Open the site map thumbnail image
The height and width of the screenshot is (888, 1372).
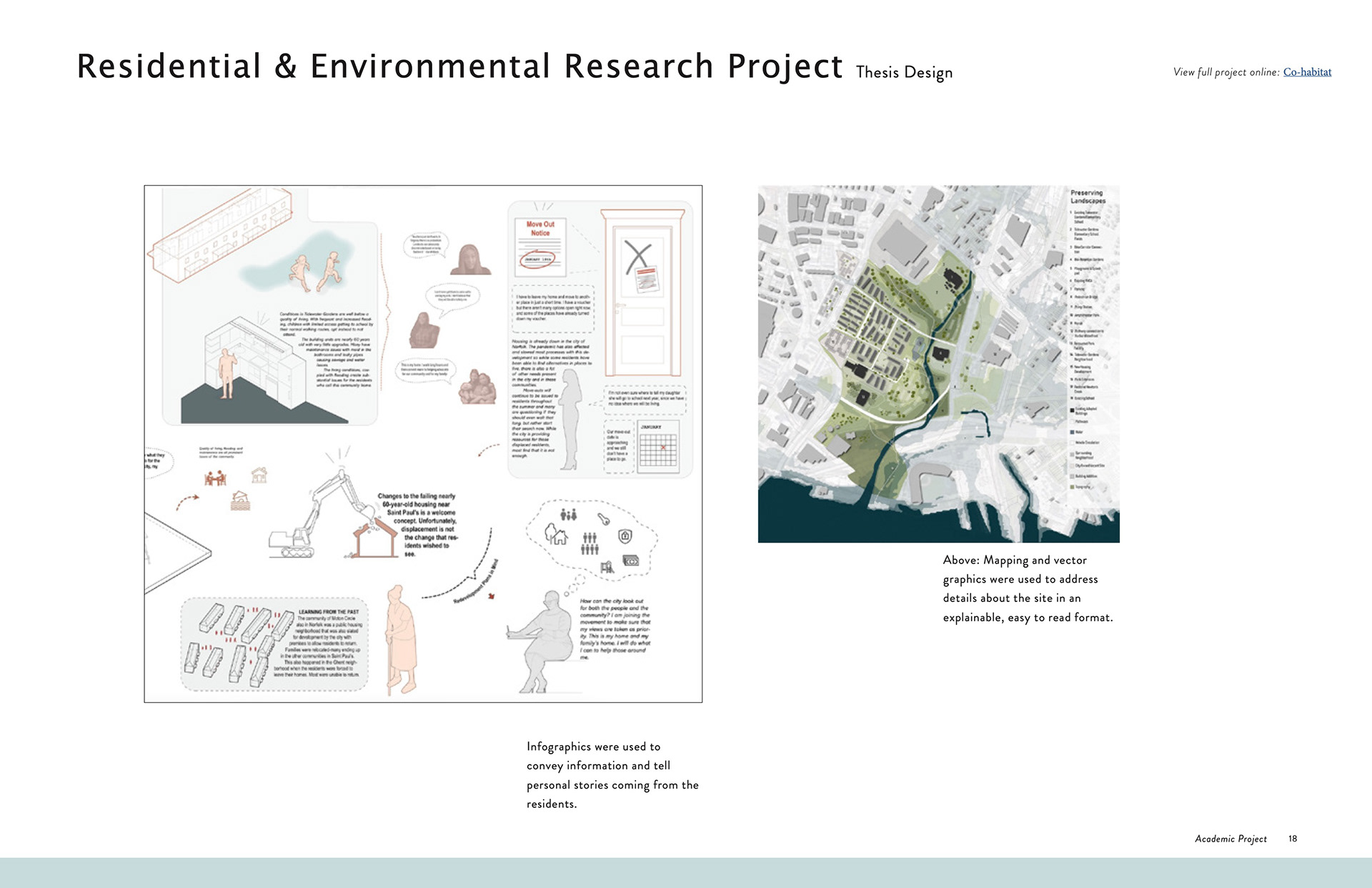click(938, 364)
